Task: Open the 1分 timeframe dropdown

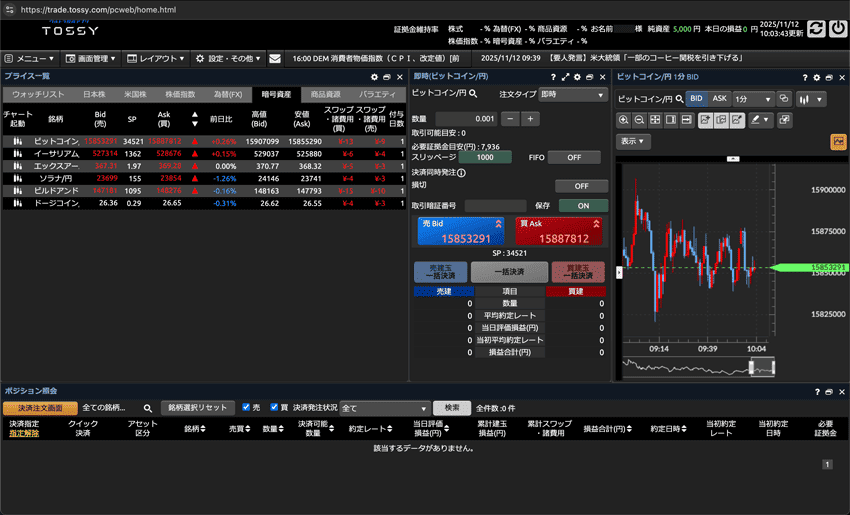Action: (752, 99)
